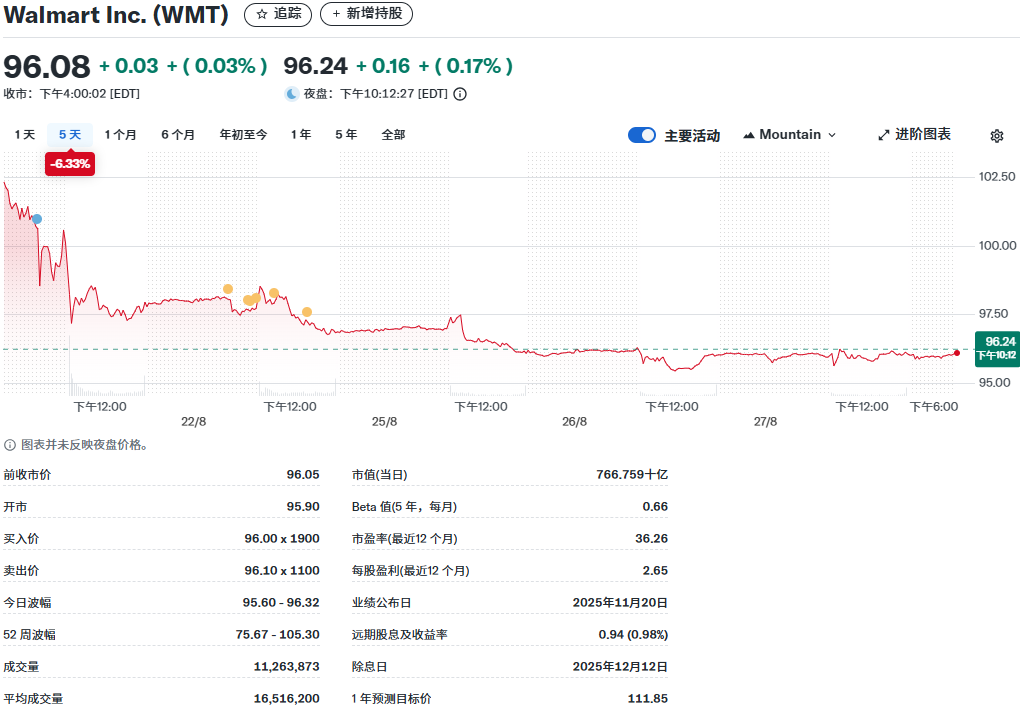1027x705 pixels.
Task: Click the 卖出价 value 96.10 x 1100
Action: (282, 571)
